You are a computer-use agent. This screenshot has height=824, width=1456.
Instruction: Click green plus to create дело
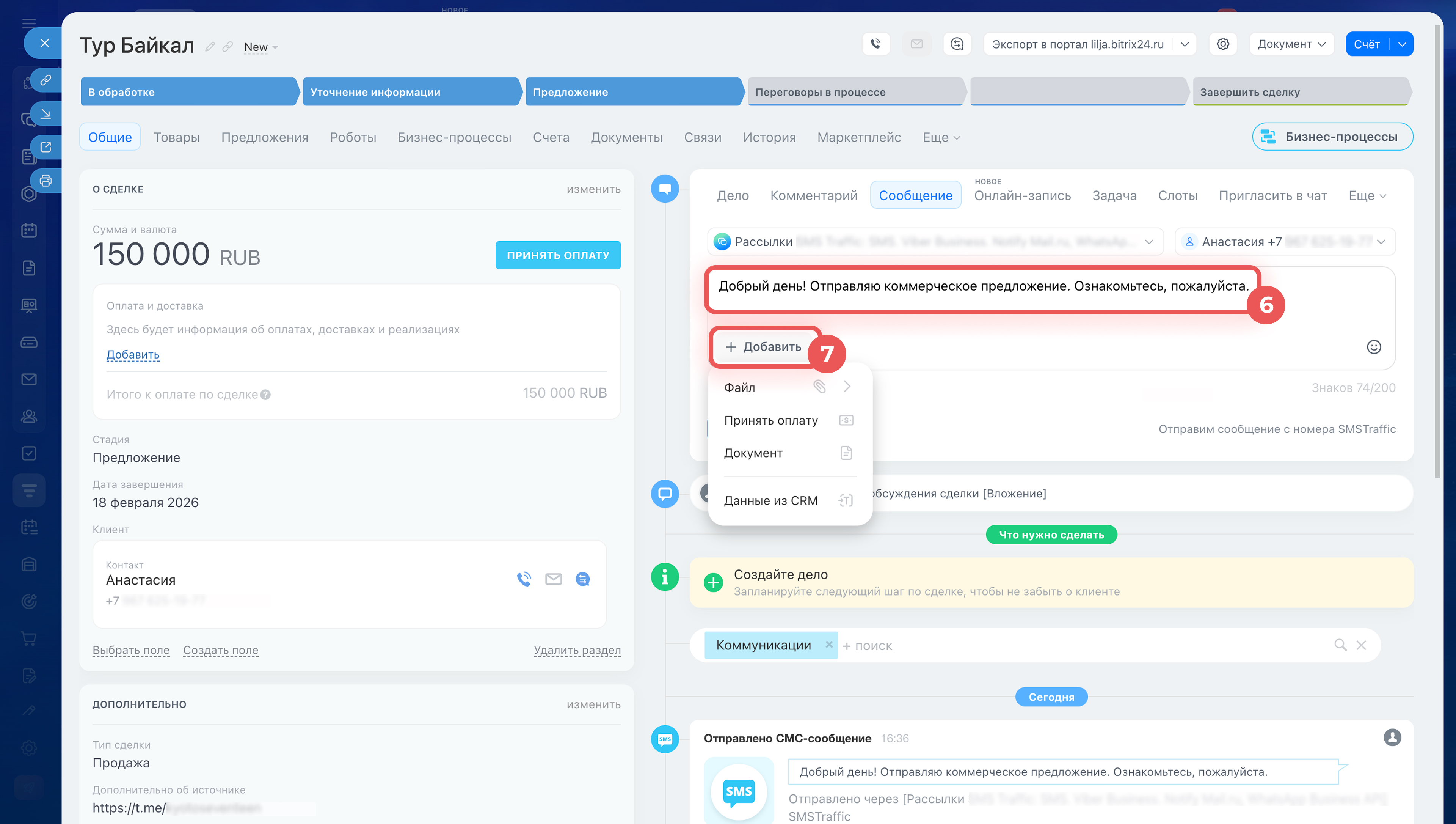713,582
